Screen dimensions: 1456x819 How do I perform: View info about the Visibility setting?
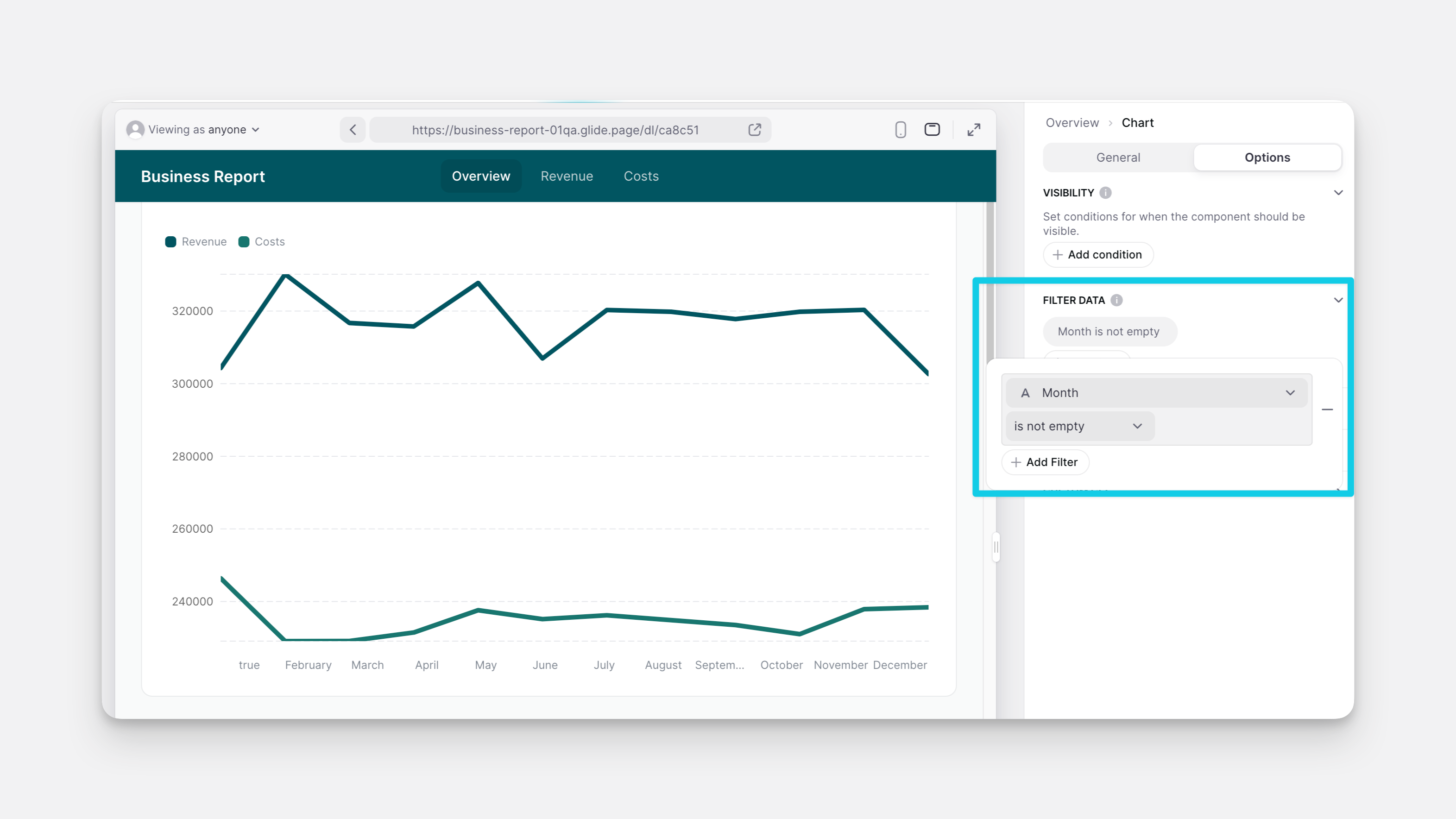coord(1107,193)
